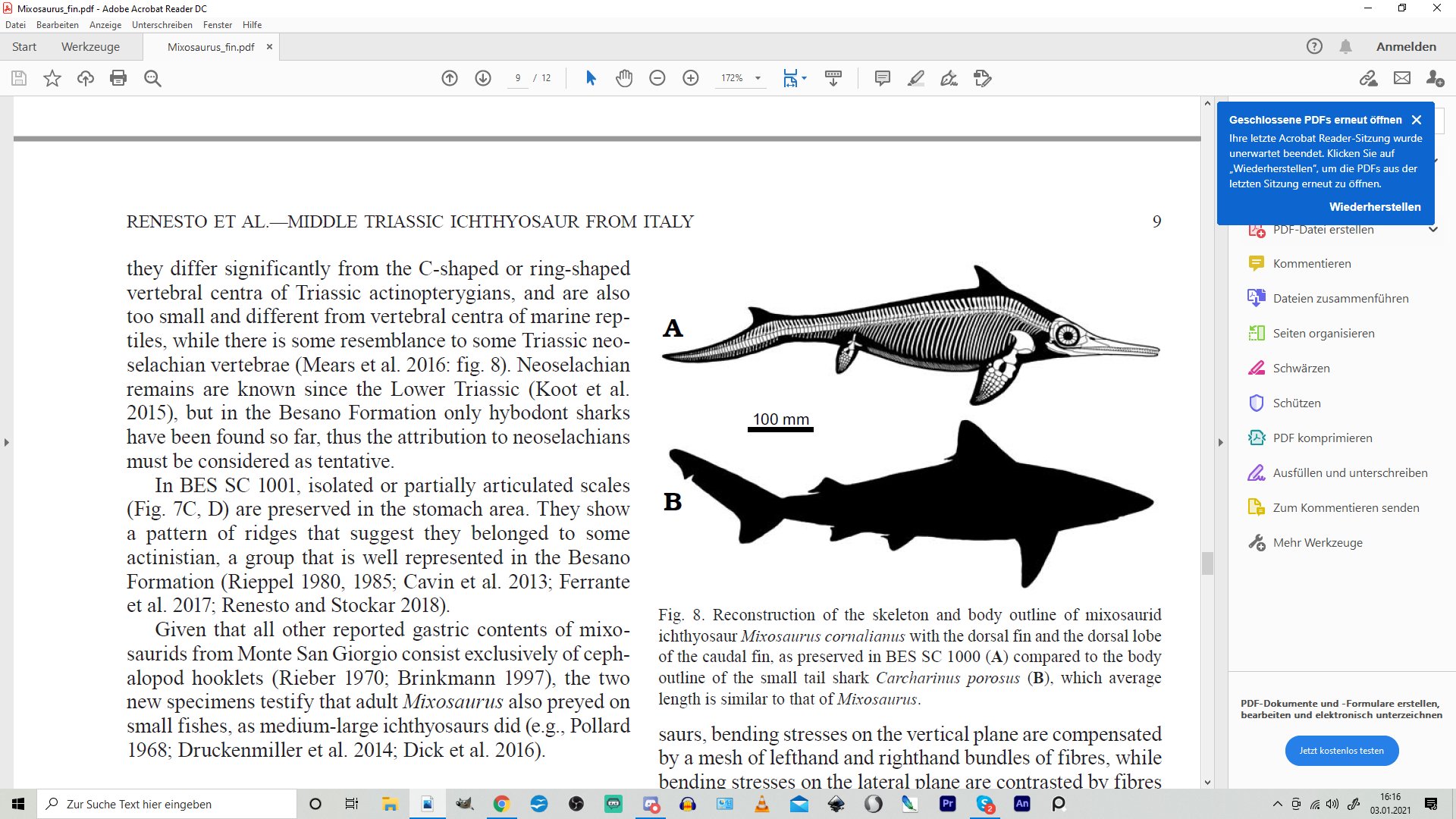Click the Zoom in plus icon
This screenshot has width=1456, height=819.
[x=691, y=78]
